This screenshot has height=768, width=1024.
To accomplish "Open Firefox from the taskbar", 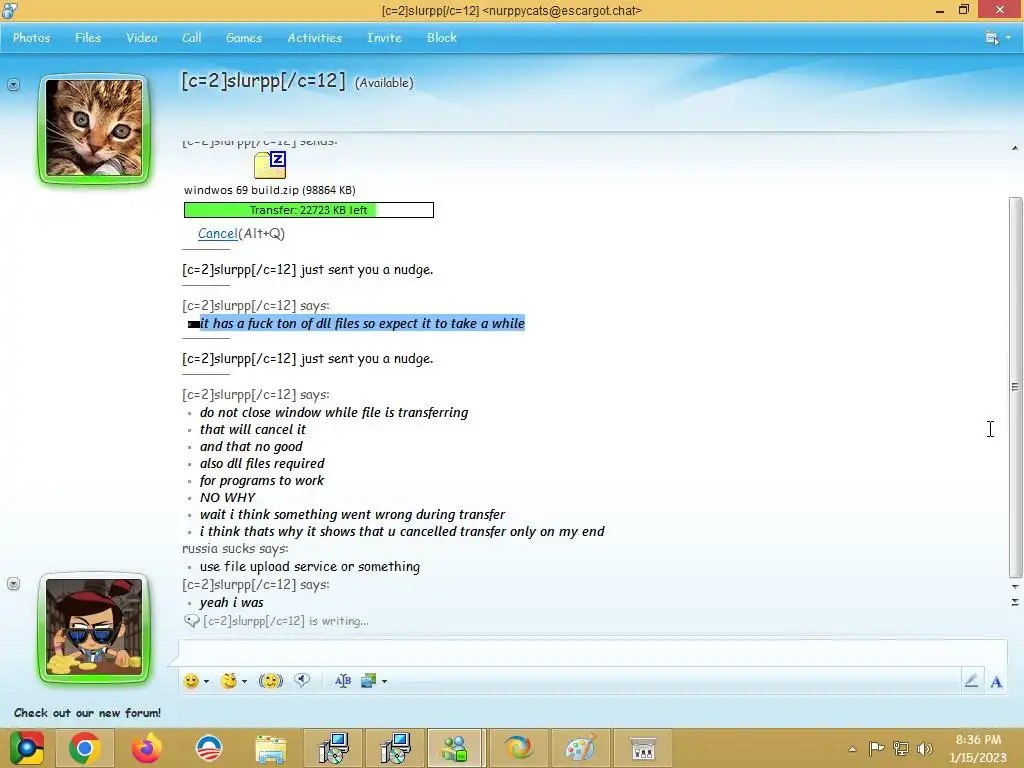I will tap(146, 748).
